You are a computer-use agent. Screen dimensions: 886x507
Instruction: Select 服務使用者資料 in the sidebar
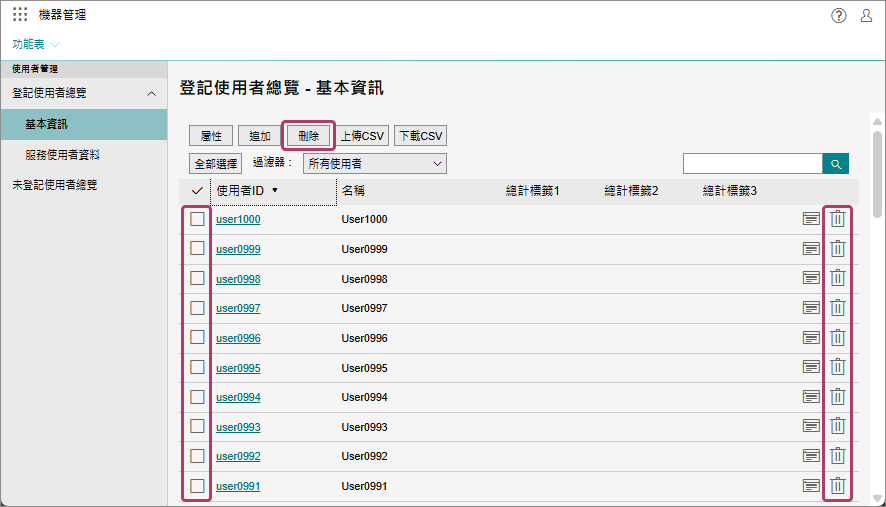click(x=62, y=155)
